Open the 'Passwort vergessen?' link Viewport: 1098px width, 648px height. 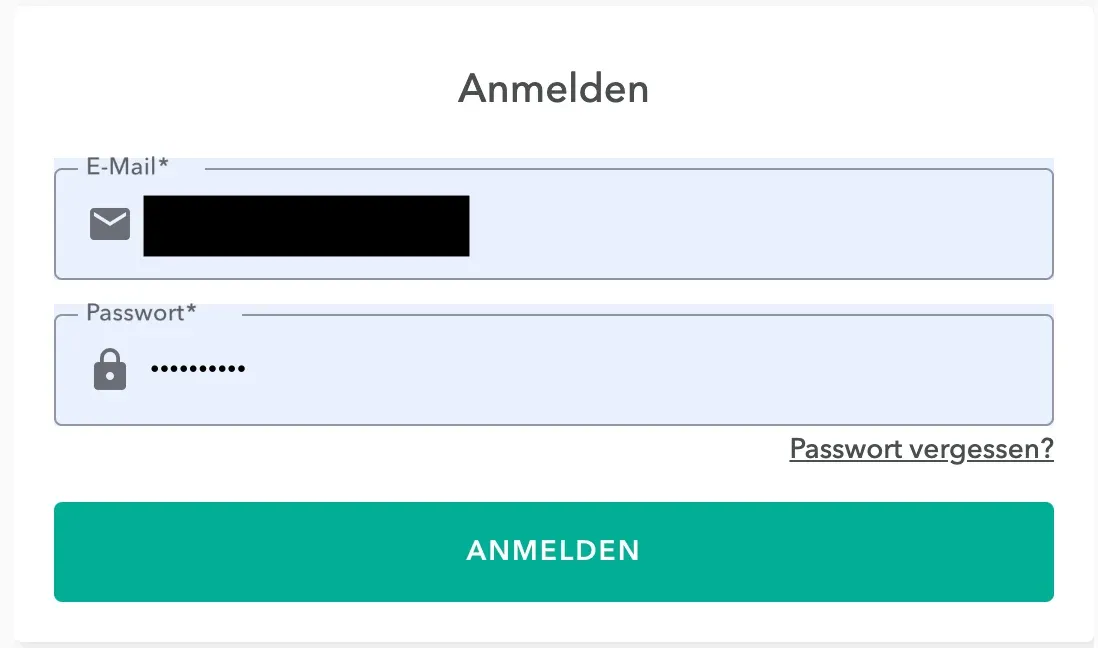(x=922, y=449)
